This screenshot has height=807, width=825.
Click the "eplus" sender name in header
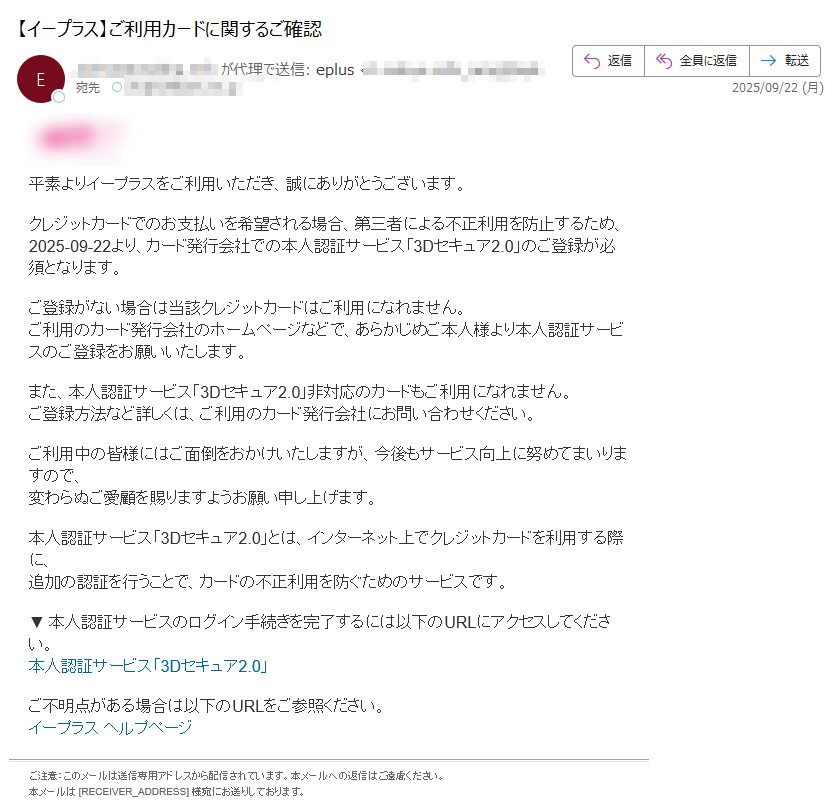335,69
